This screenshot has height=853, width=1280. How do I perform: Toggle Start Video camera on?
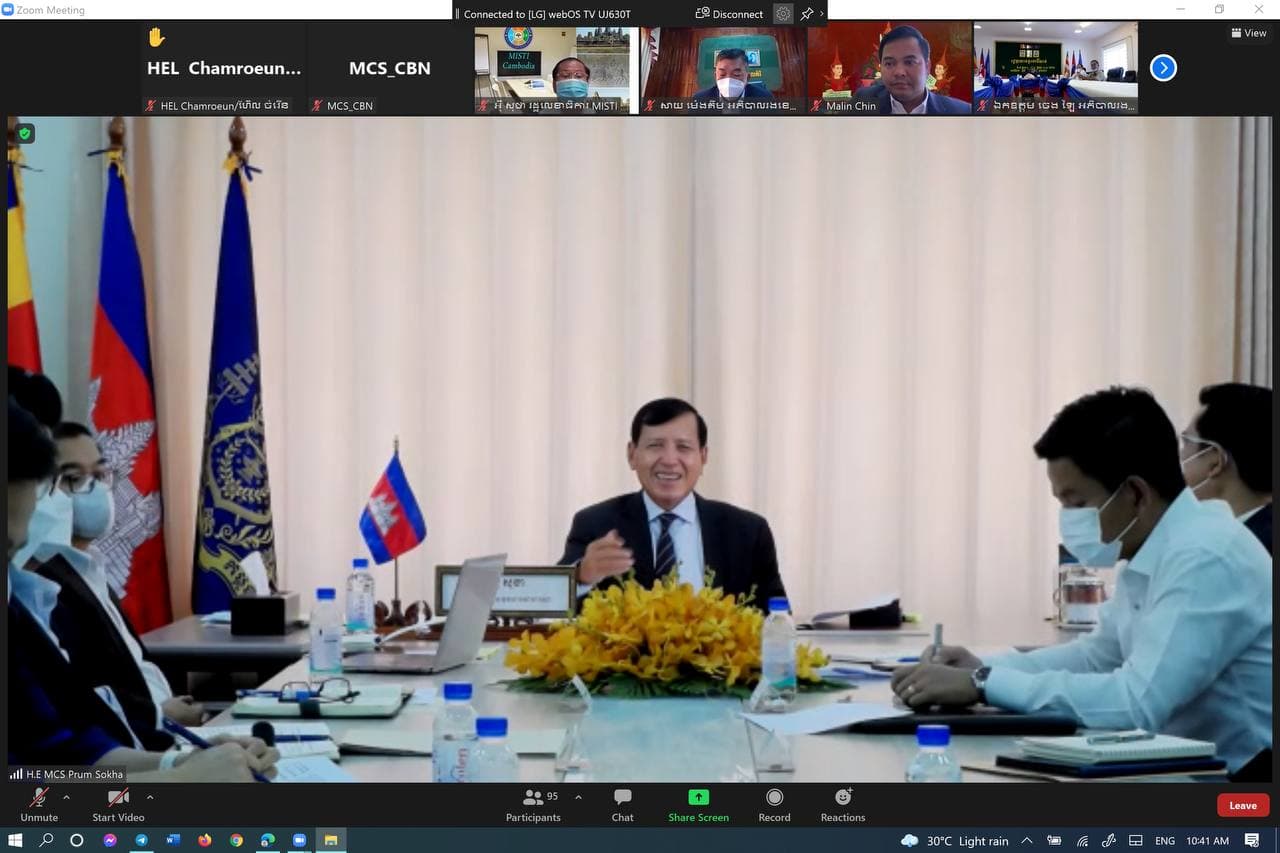coord(118,804)
